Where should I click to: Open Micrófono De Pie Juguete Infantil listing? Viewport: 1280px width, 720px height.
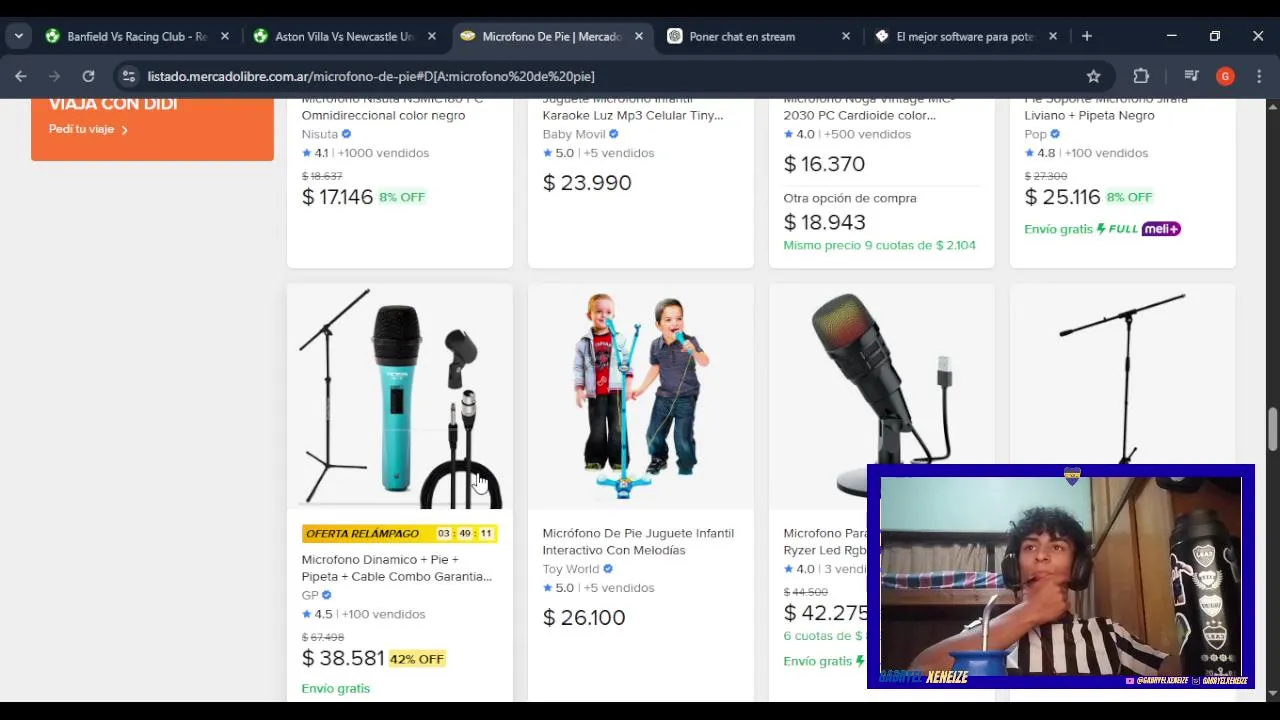coord(638,542)
